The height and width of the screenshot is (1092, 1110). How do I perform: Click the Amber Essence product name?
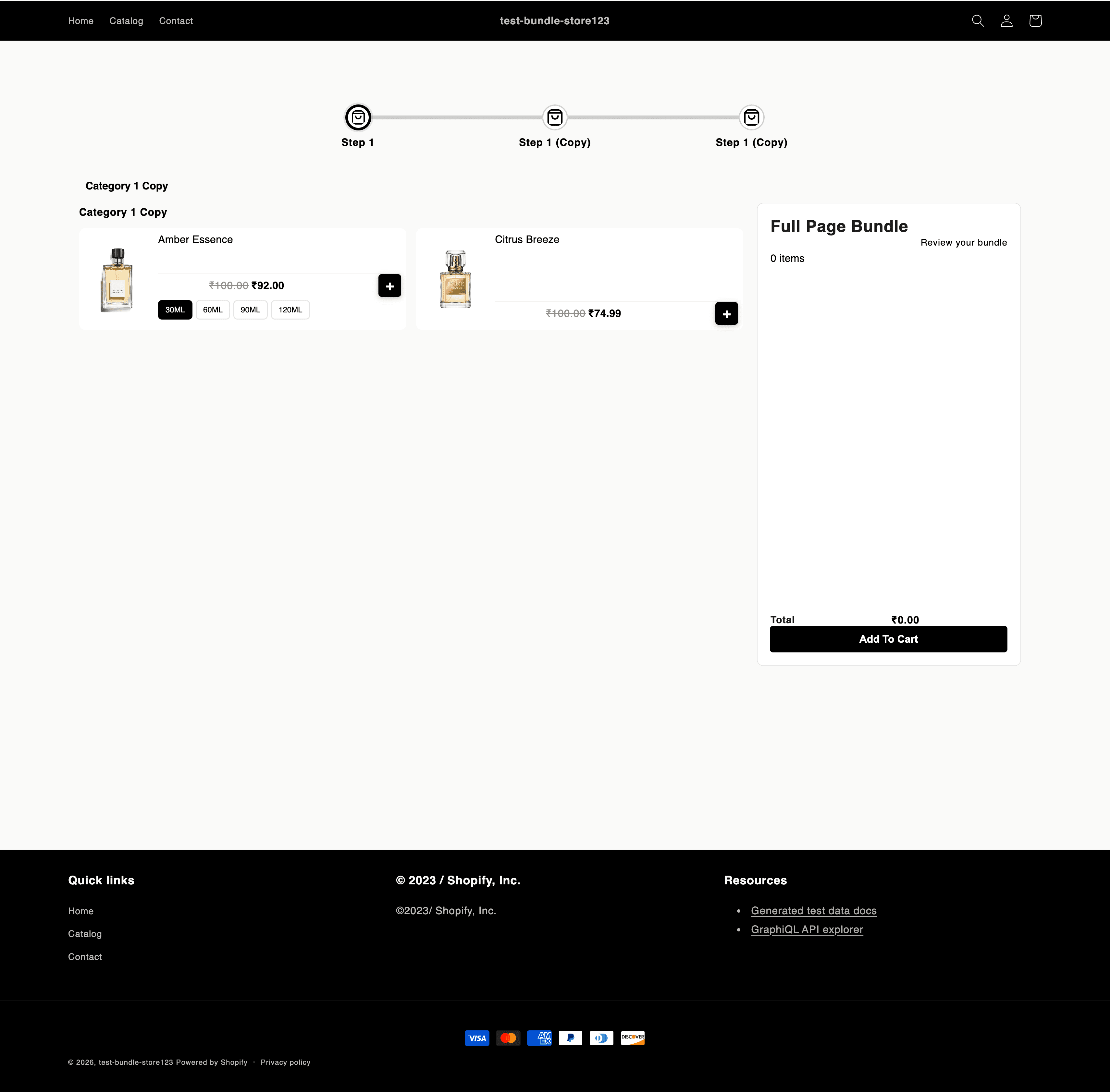pyautogui.click(x=196, y=240)
